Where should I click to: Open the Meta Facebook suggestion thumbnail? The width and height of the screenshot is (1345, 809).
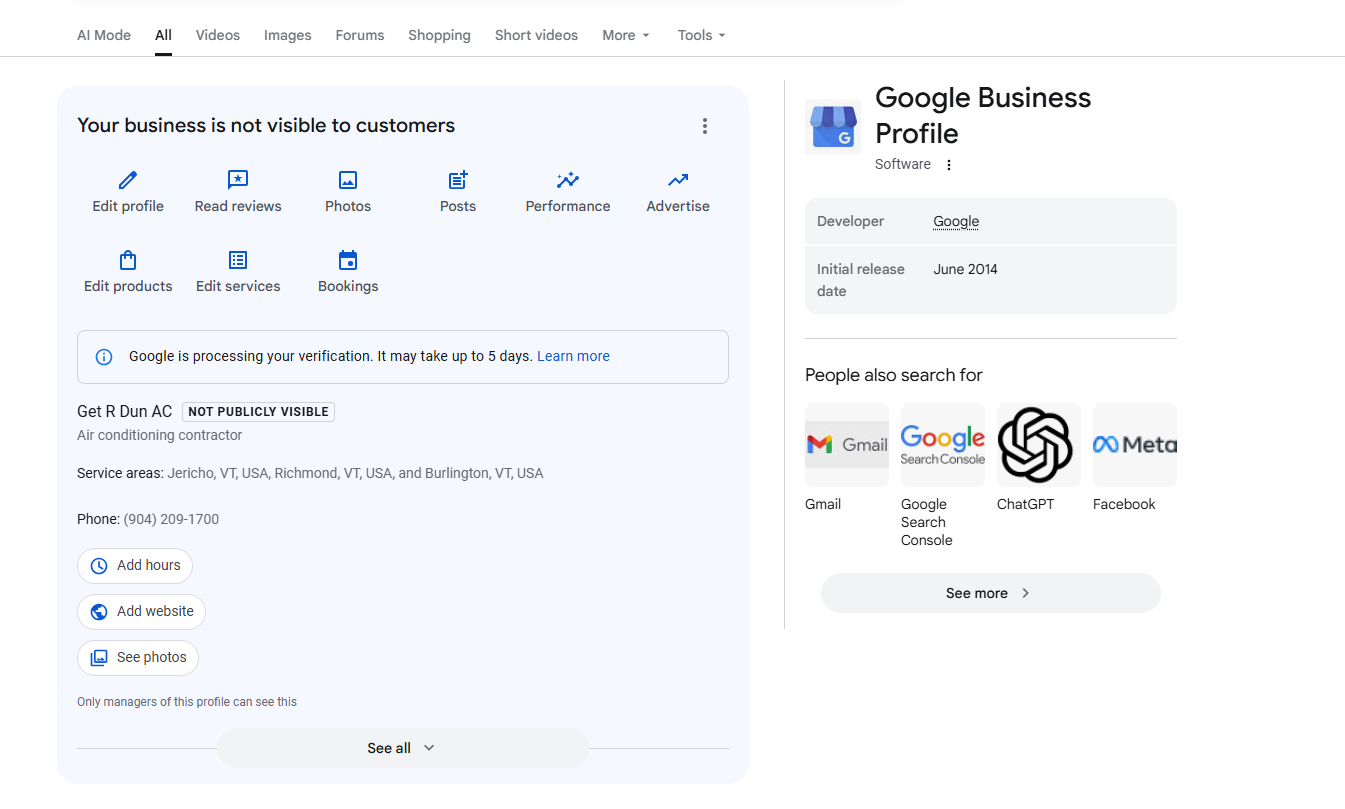[1135, 445]
